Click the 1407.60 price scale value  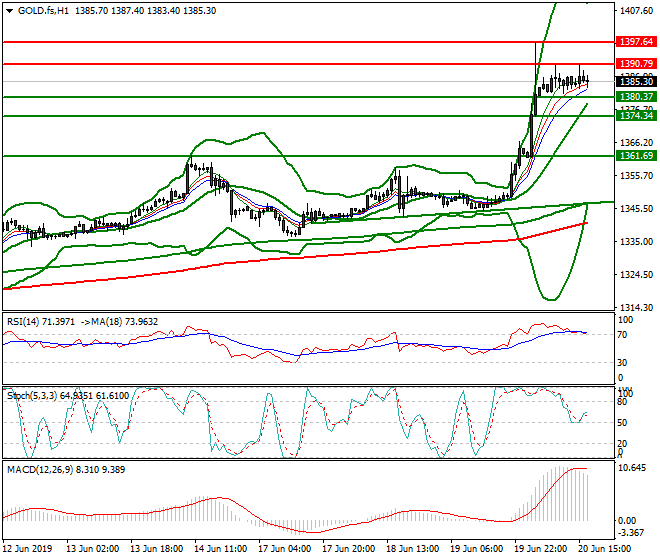coord(636,11)
